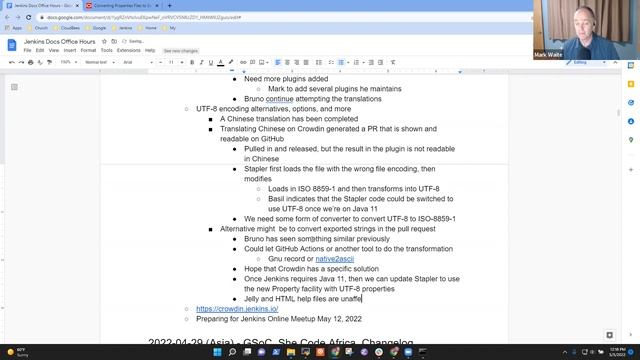Set justified text alignment
The image size is (640, 360).
pyautogui.click(x=306, y=62)
